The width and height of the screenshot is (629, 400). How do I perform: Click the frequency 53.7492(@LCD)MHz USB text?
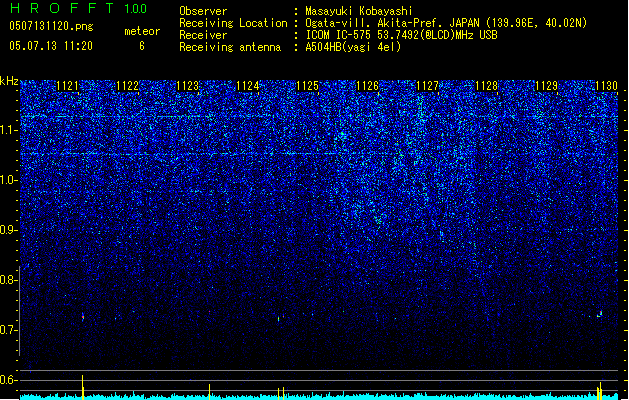coord(437,35)
